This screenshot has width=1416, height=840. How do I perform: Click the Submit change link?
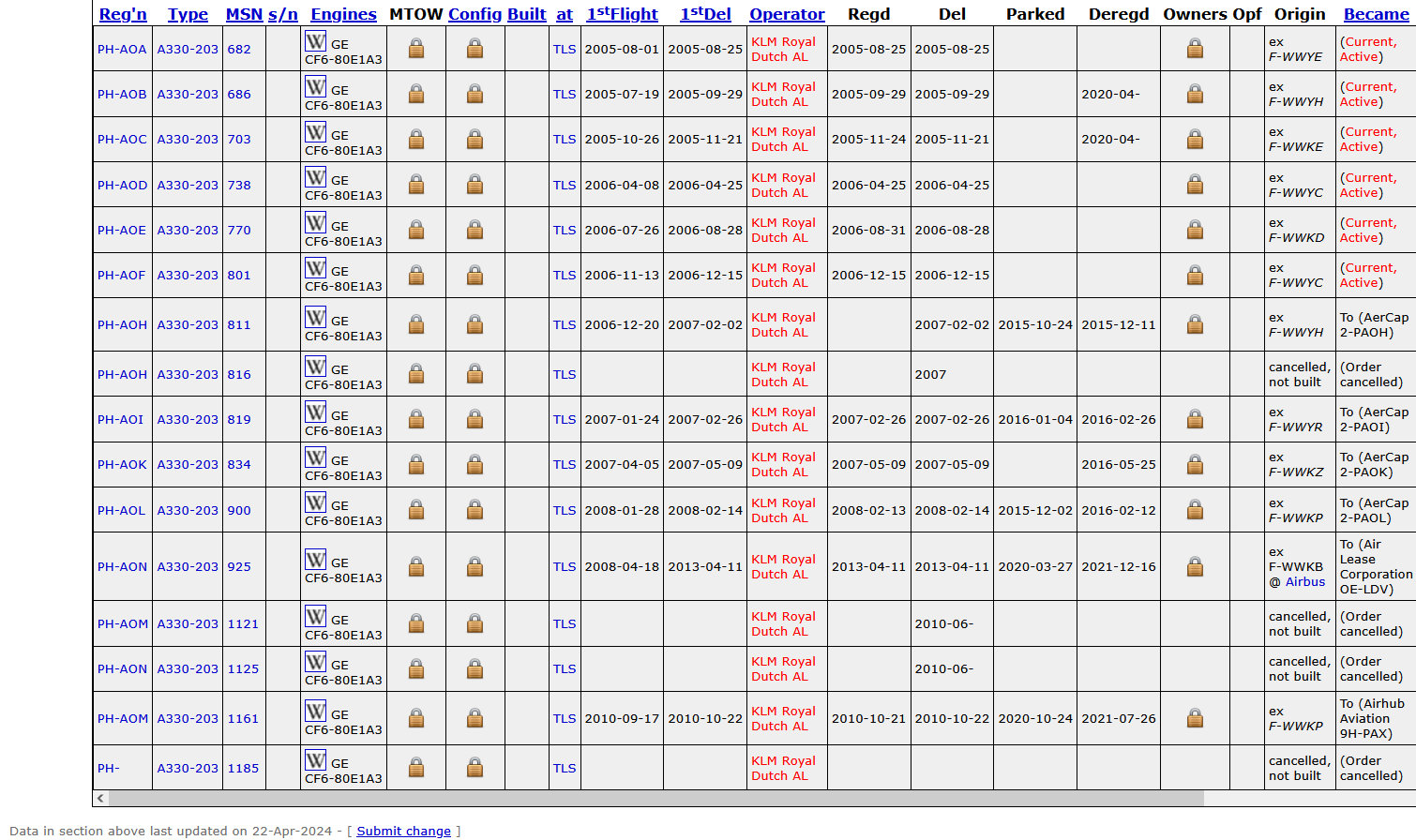(x=403, y=831)
